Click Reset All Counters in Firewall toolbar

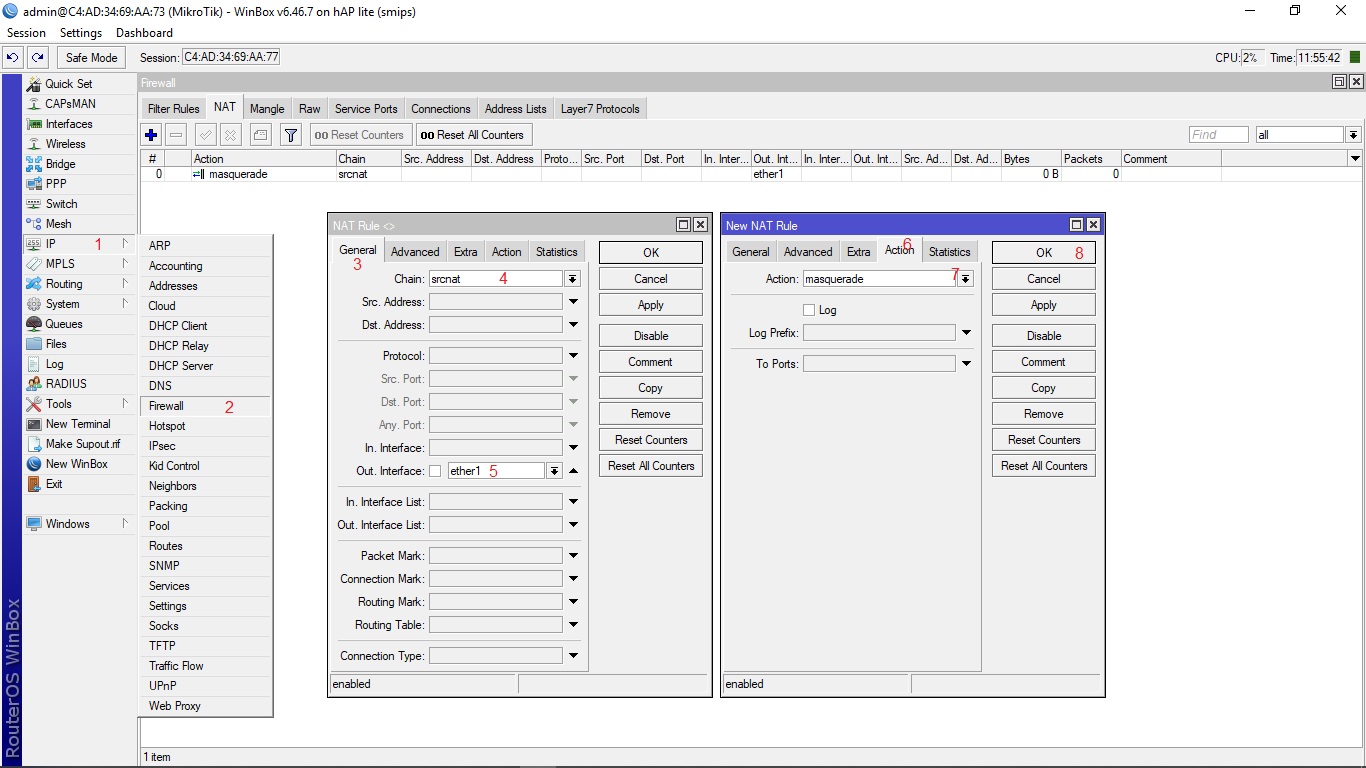[x=472, y=135]
